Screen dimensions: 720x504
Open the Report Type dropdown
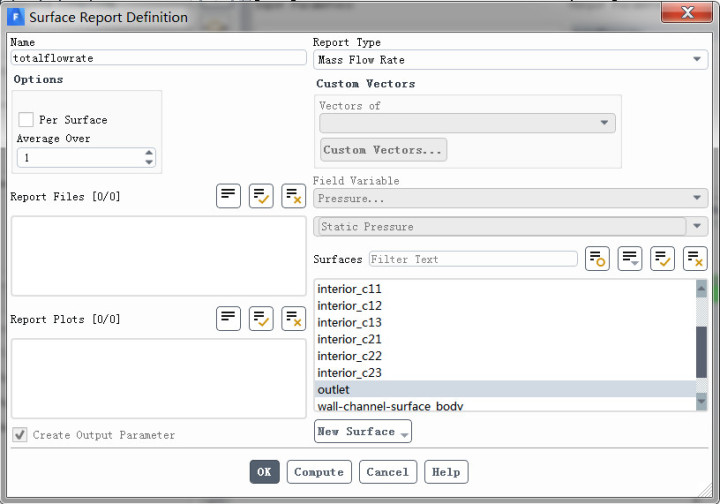[x=510, y=60]
